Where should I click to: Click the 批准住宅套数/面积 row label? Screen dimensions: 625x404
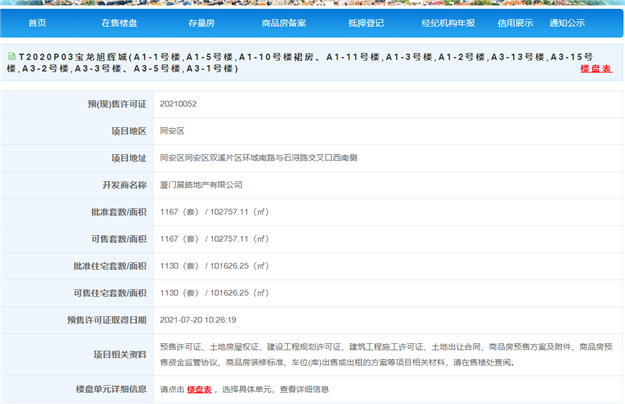(110, 266)
